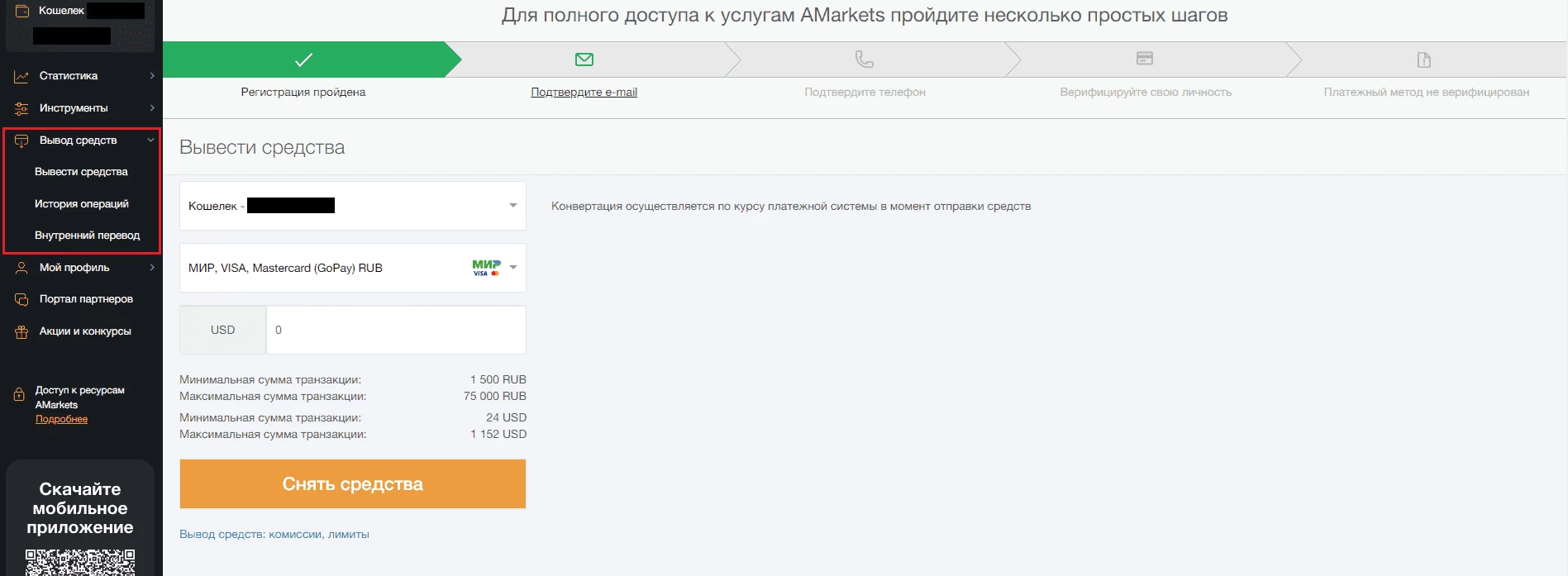The width and height of the screenshot is (1568, 576).
Task: Click the Портал партнеров icon
Action: coord(21,299)
